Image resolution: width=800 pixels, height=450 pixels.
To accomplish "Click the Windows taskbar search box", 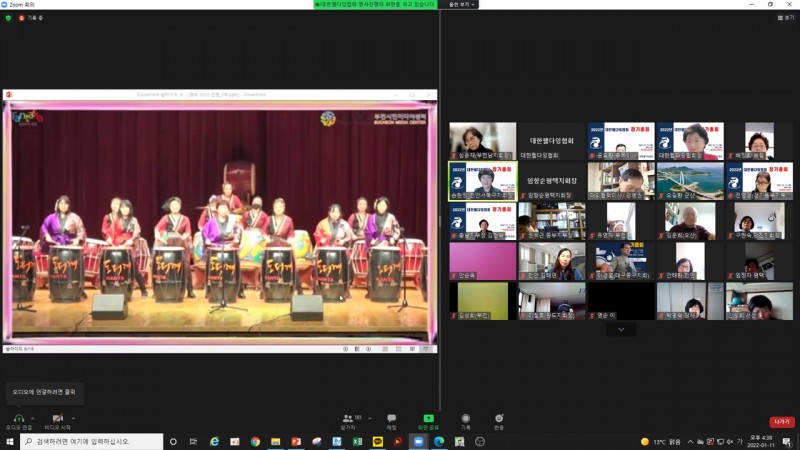I will [88, 441].
